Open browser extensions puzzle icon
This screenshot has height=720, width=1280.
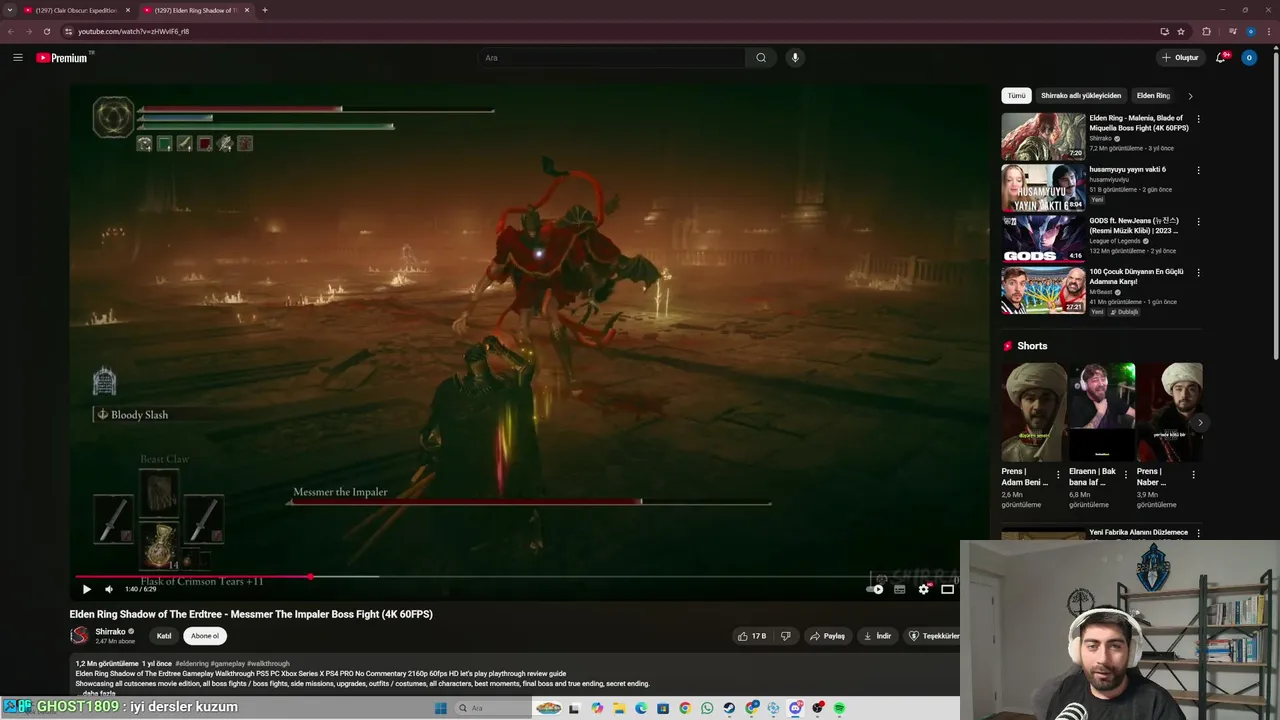[x=1206, y=31]
